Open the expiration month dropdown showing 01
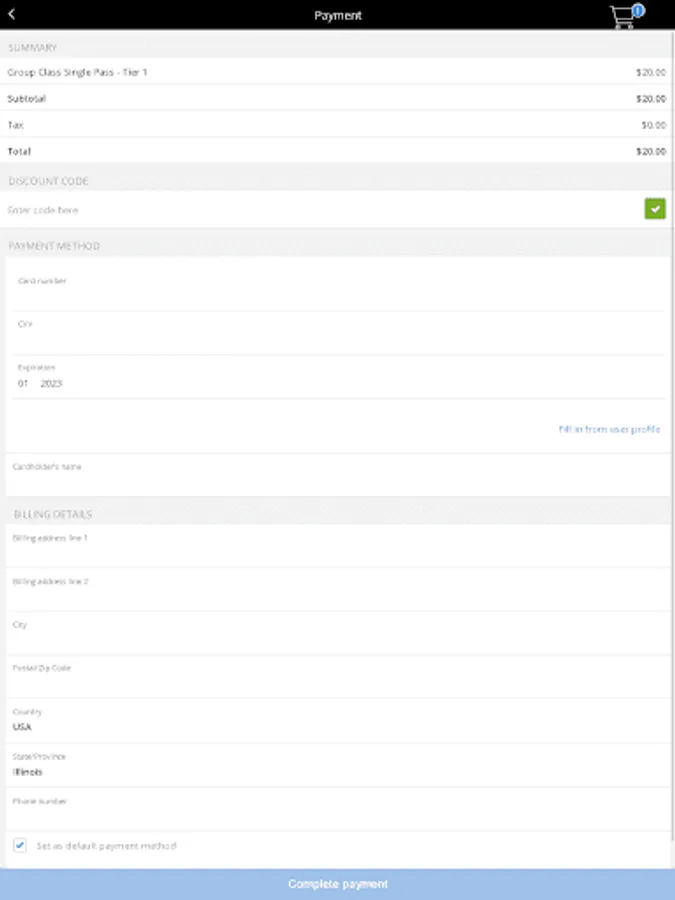The image size is (675, 900). click(x=23, y=383)
